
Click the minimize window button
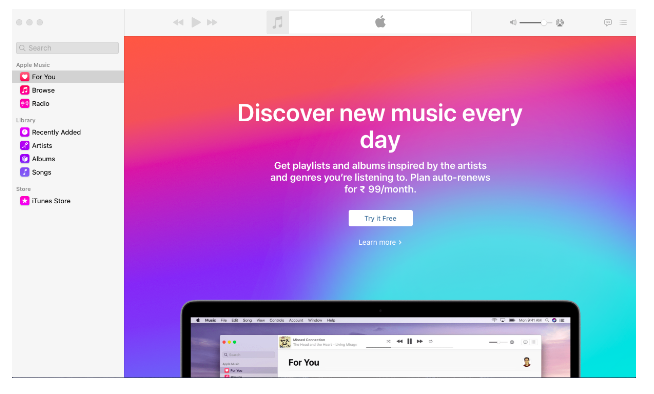[30, 22]
